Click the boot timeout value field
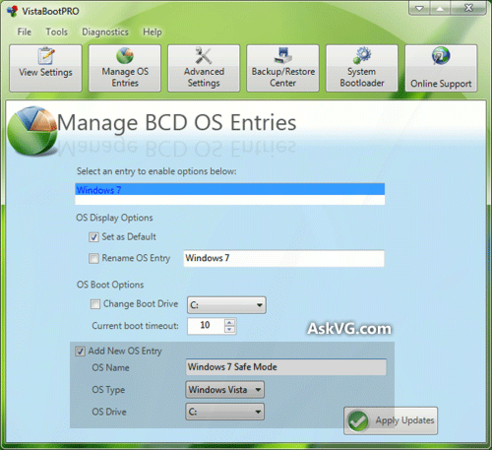Image resolution: width=492 pixels, height=450 pixels. [206, 326]
